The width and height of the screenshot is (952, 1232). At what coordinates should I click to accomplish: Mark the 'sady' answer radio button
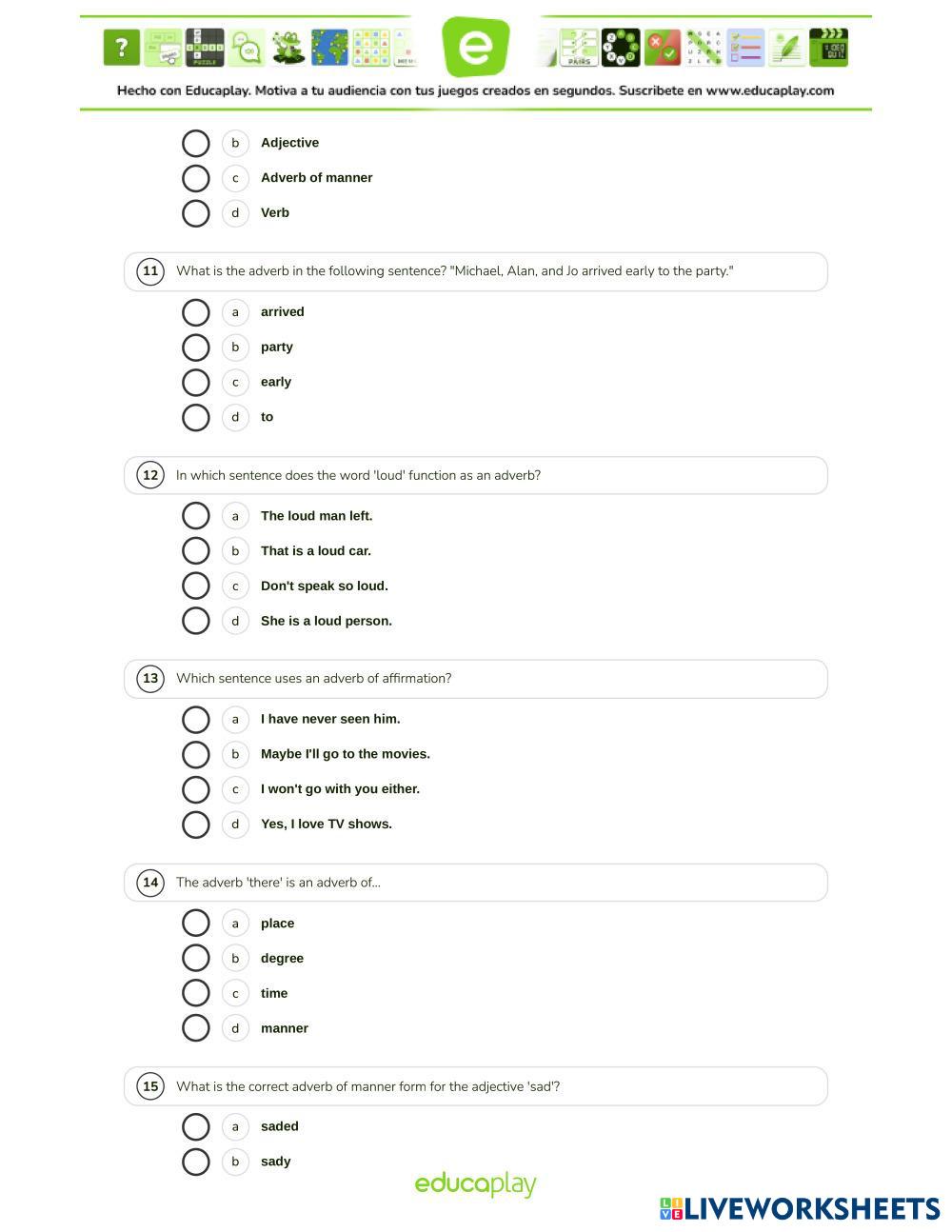(195, 1162)
